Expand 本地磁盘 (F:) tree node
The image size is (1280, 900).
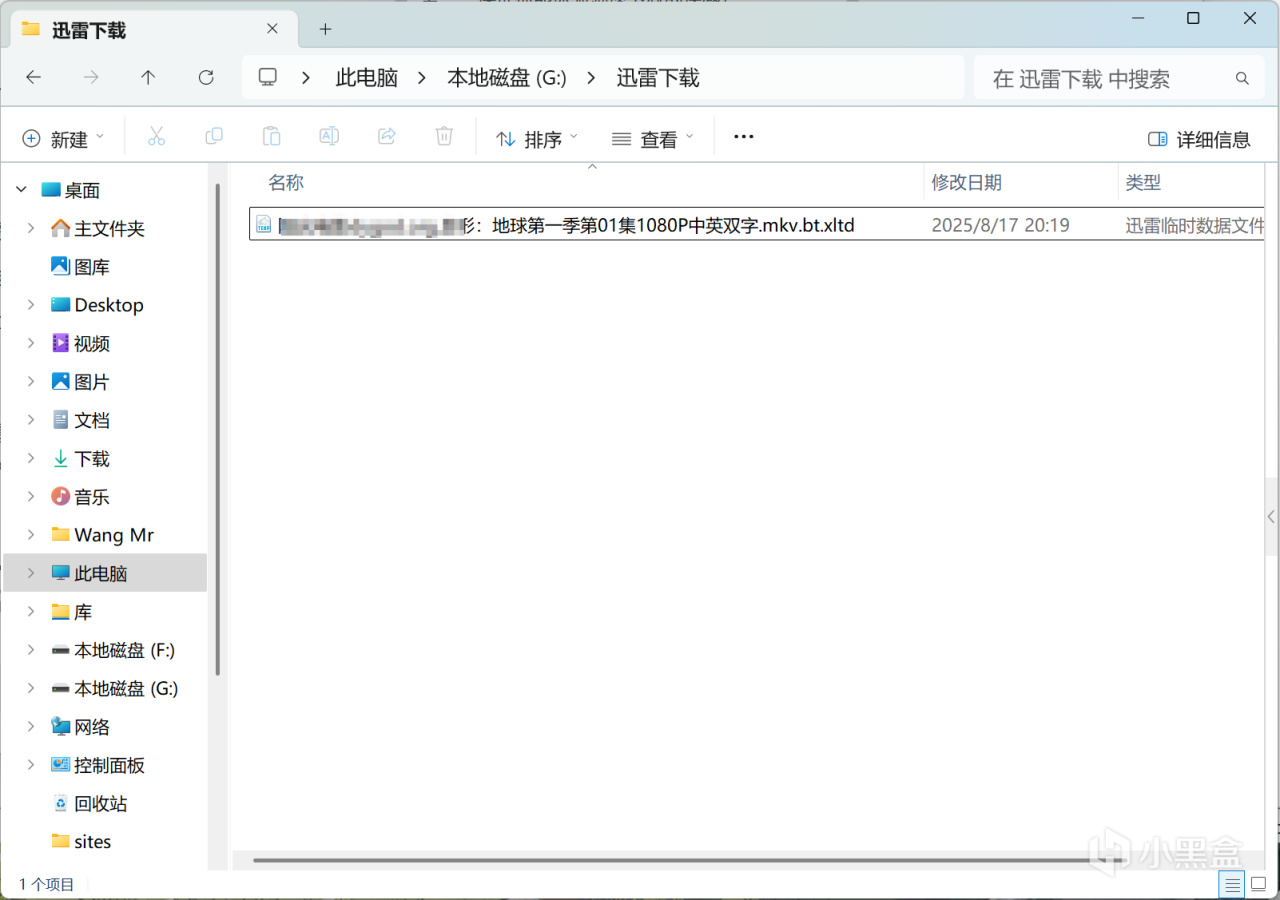pyautogui.click(x=31, y=650)
